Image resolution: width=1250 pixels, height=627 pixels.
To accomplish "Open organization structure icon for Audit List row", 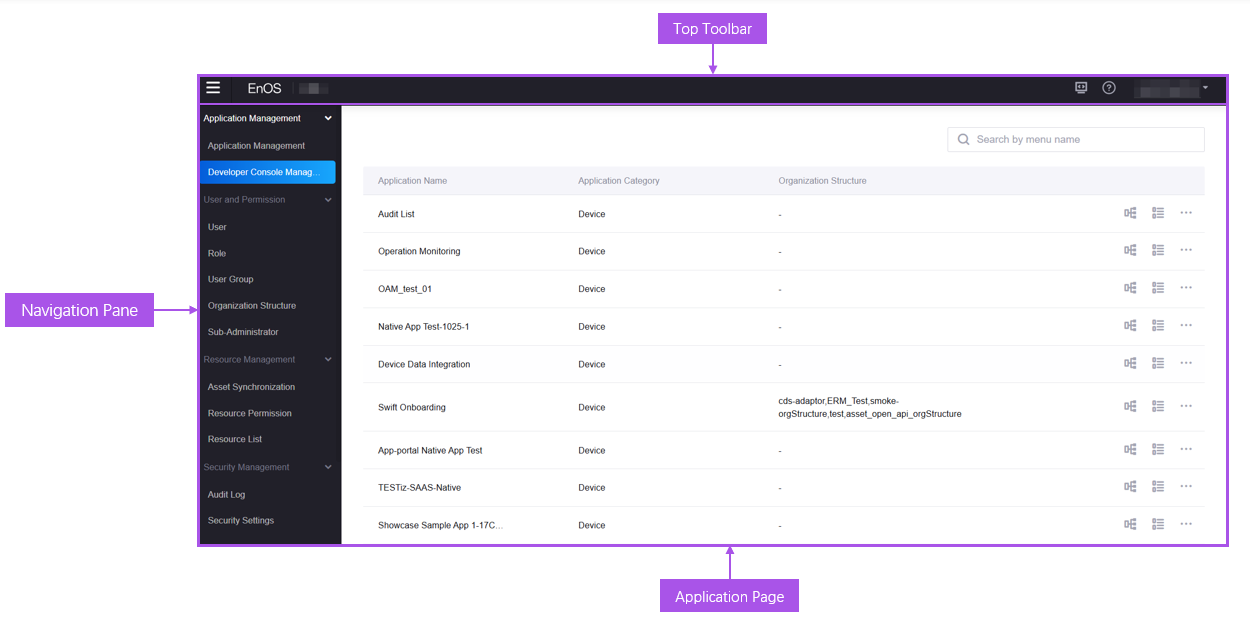I will [x=1130, y=213].
